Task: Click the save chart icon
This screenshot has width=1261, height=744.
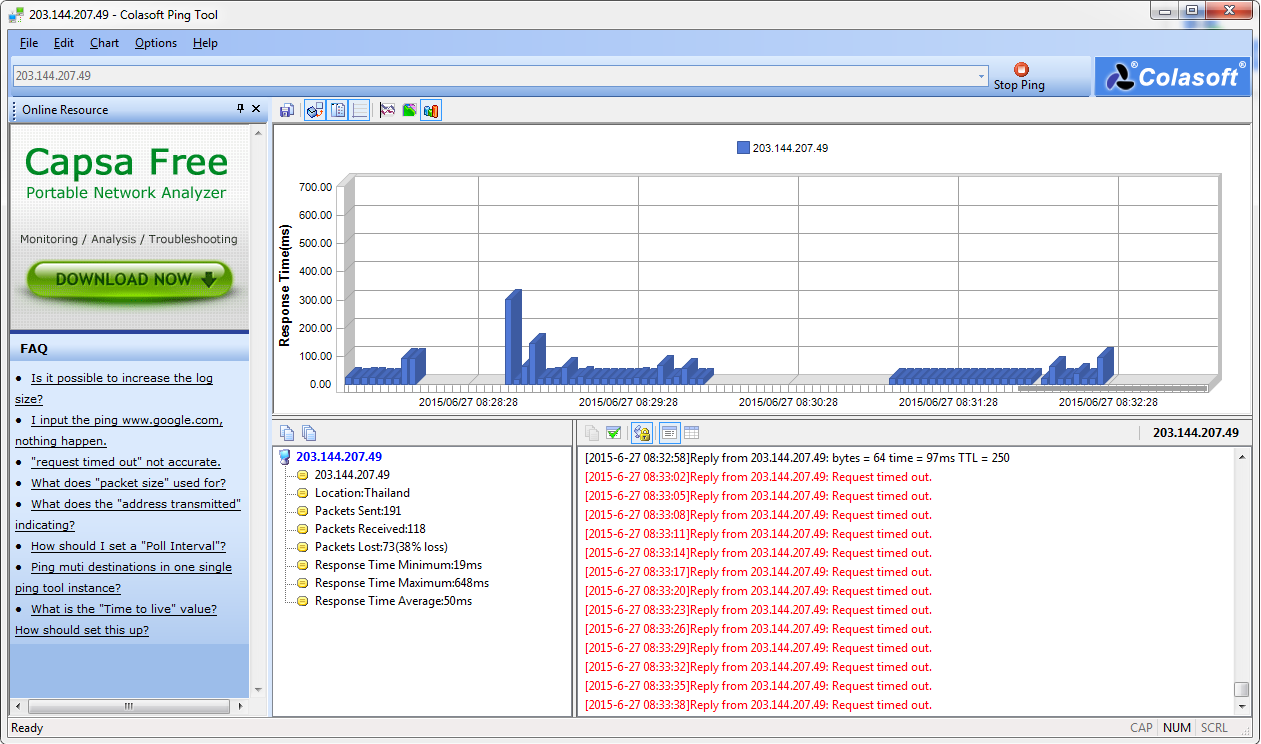Action: click(x=287, y=110)
